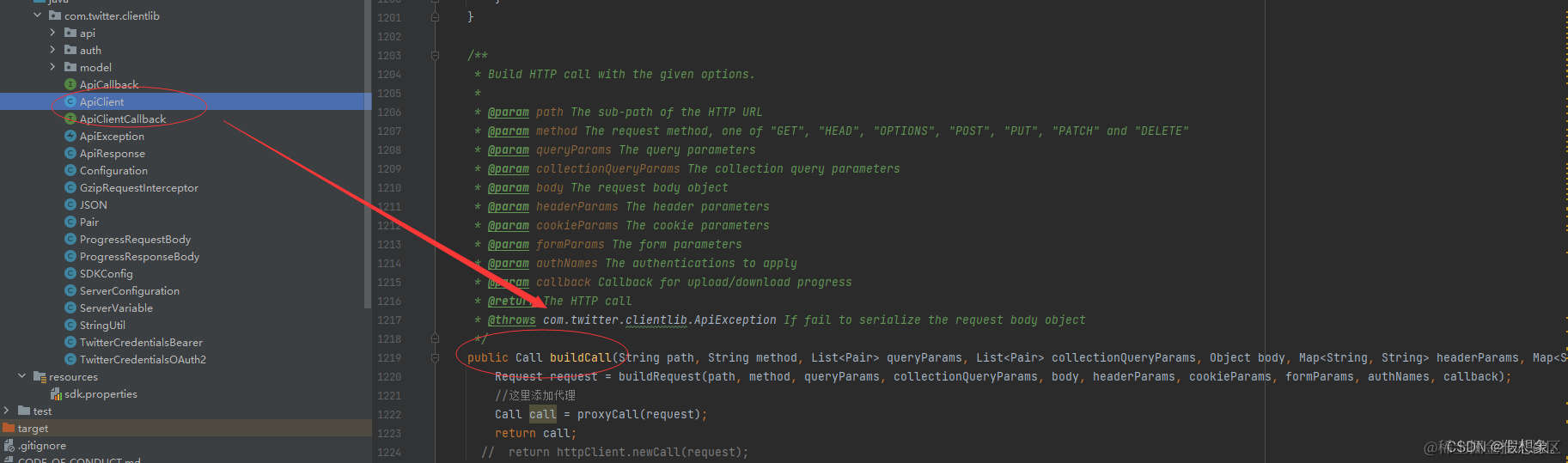Click the ApiException class icon

point(70,136)
